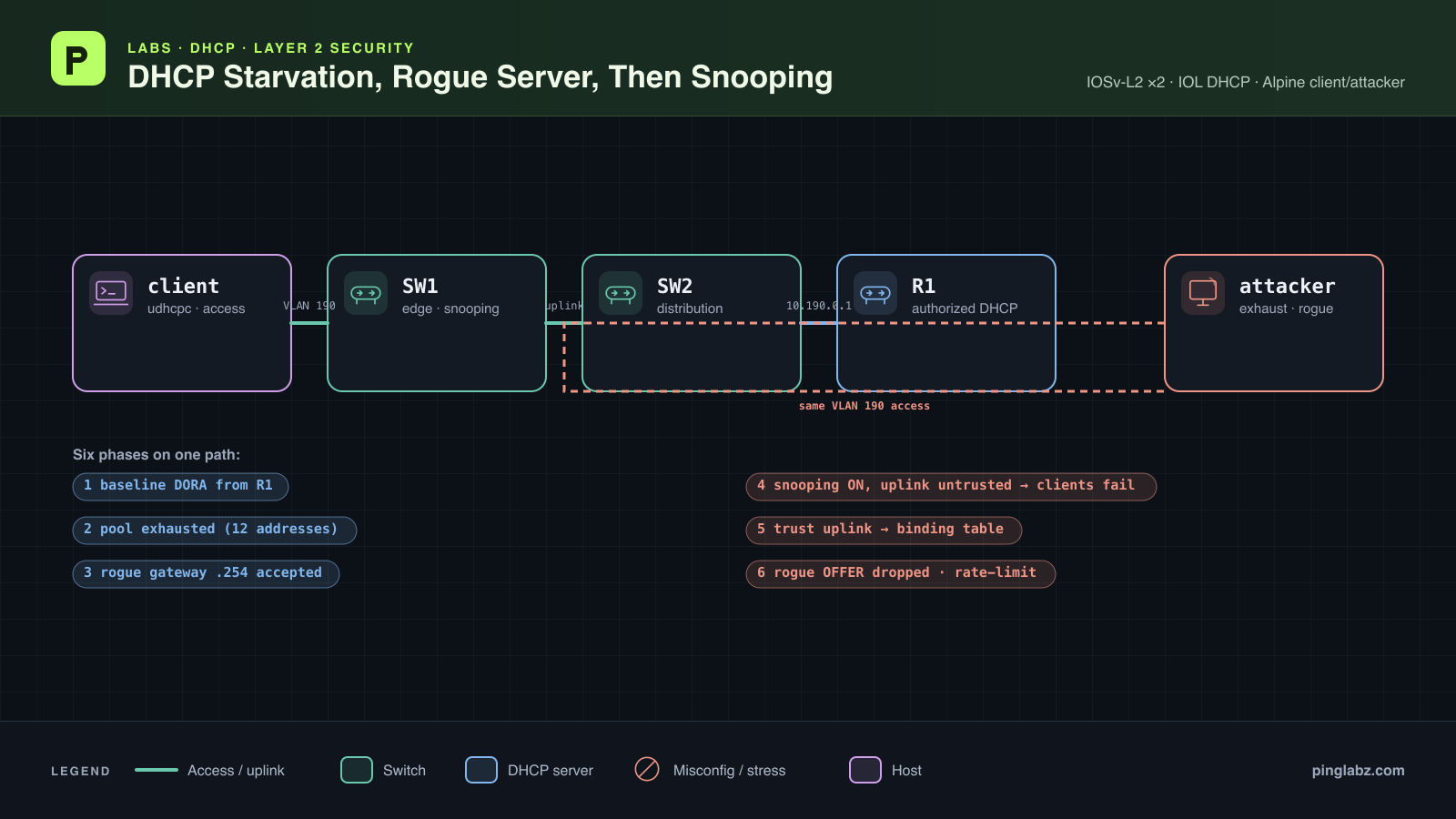Select phase 6 rogue OFFER dropped pill
The height and width of the screenshot is (819, 1456).
(x=901, y=573)
